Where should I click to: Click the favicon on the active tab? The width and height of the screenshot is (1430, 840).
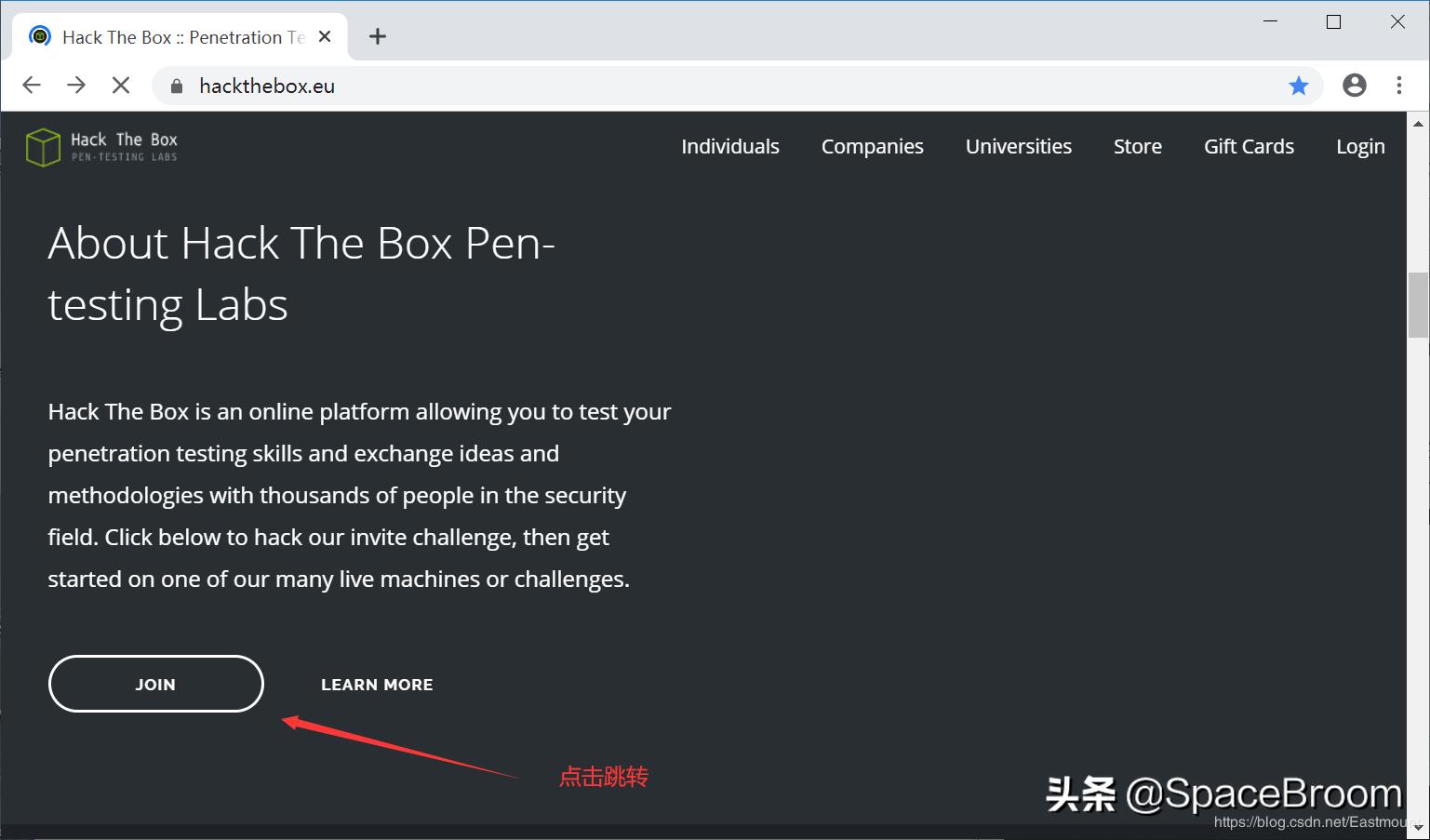[x=40, y=35]
